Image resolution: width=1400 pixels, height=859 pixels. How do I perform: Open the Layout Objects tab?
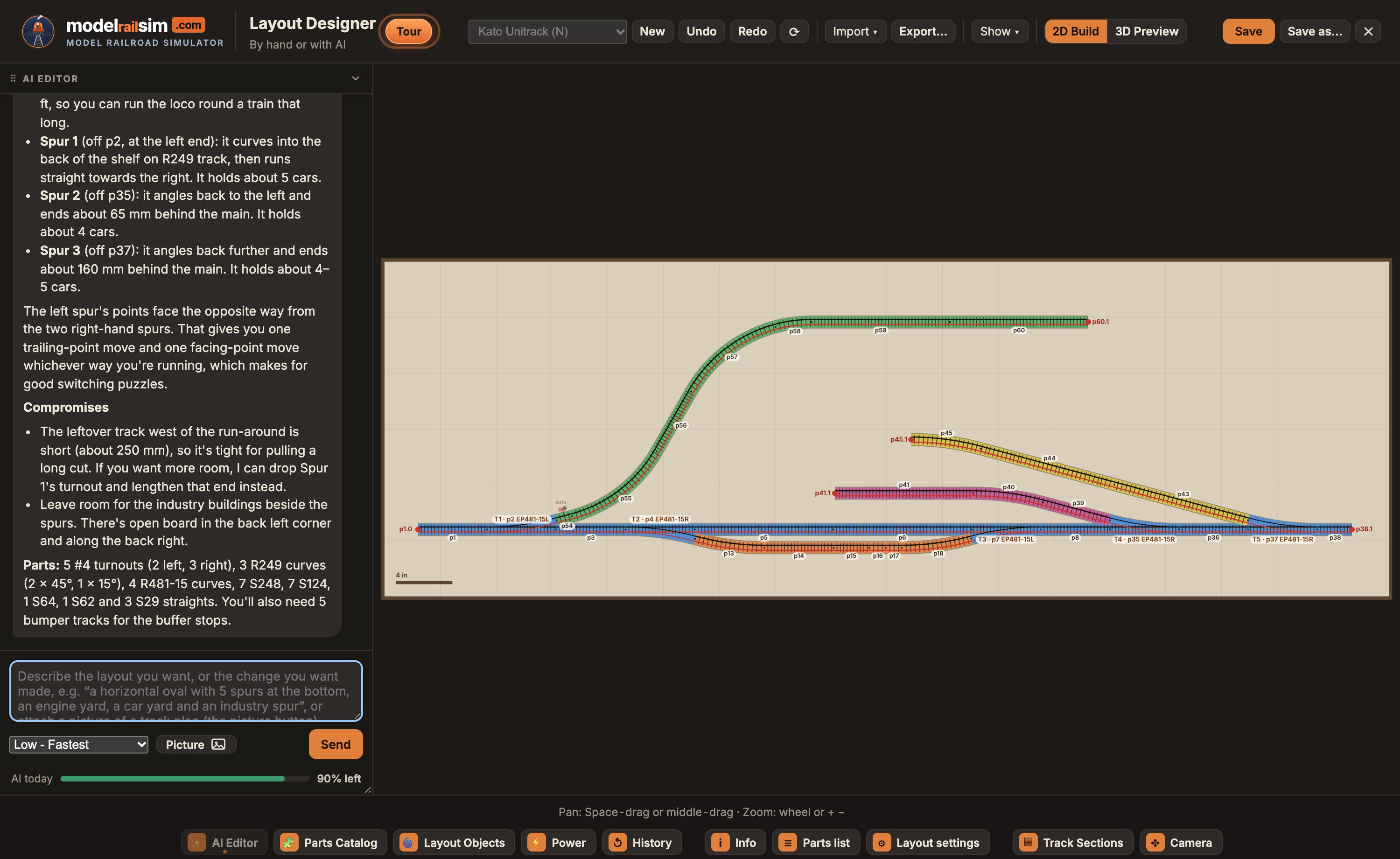click(x=454, y=842)
